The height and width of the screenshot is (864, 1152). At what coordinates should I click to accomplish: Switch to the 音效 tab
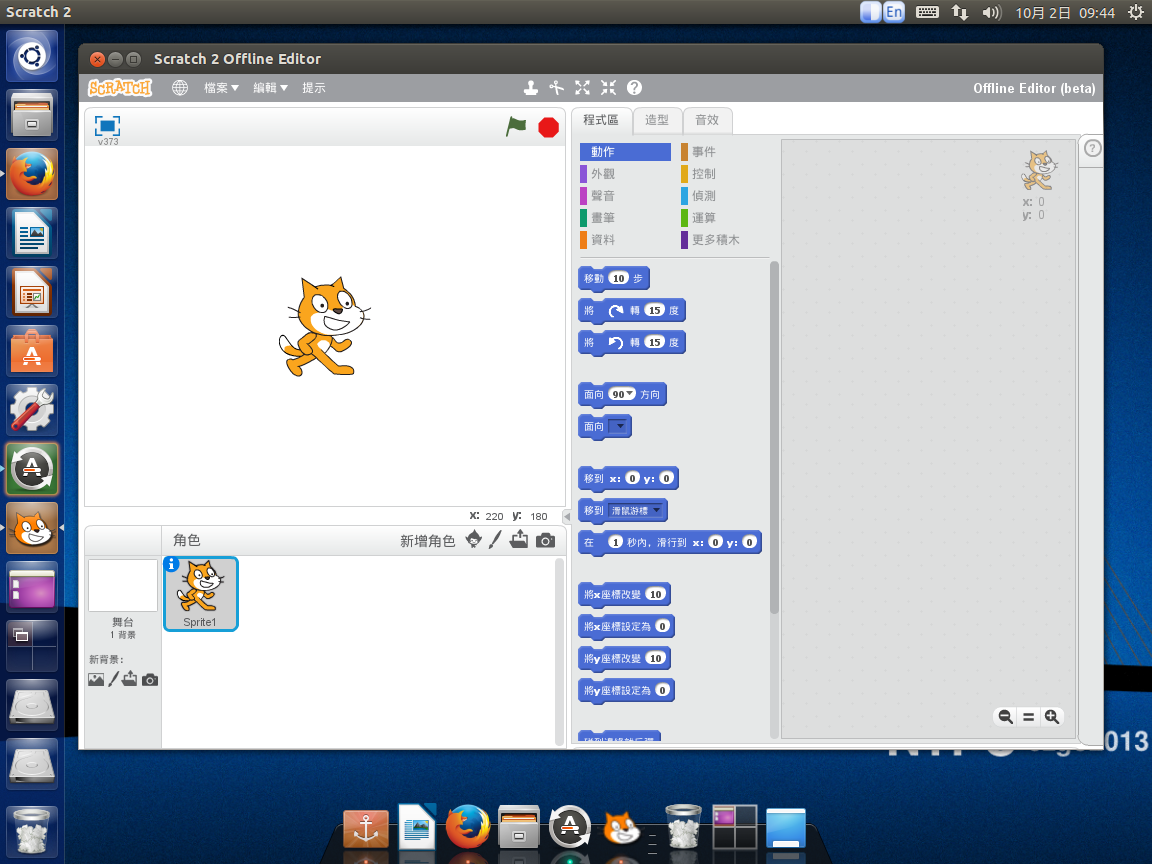(708, 120)
